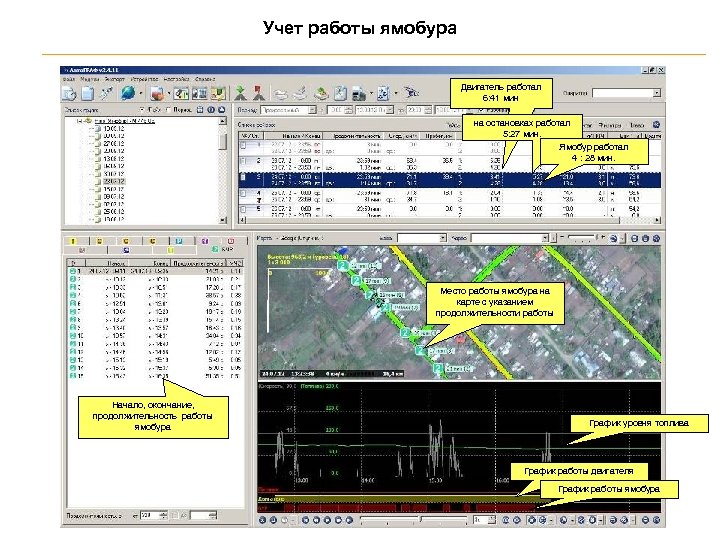Click the Конец column header in the auger work list
Viewport: 720px width, 540px height.
point(149,263)
